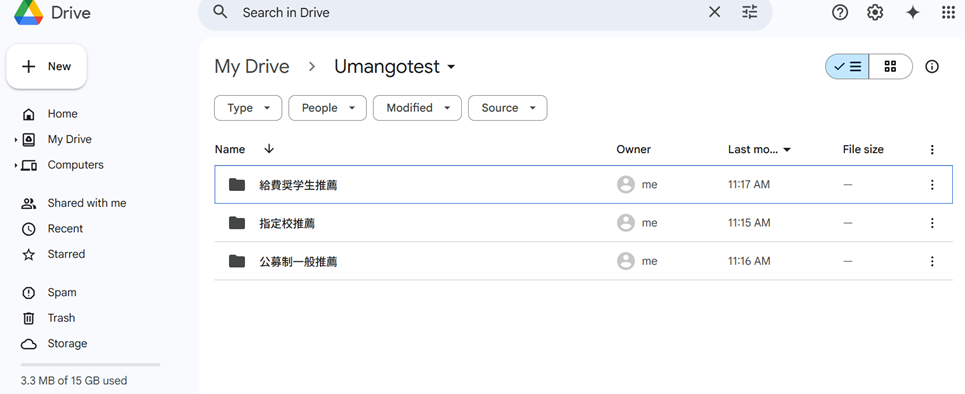Image resolution: width=965 pixels, height=394 pixels.
Task: Open the Settings gear
Action: pos(875,12)
